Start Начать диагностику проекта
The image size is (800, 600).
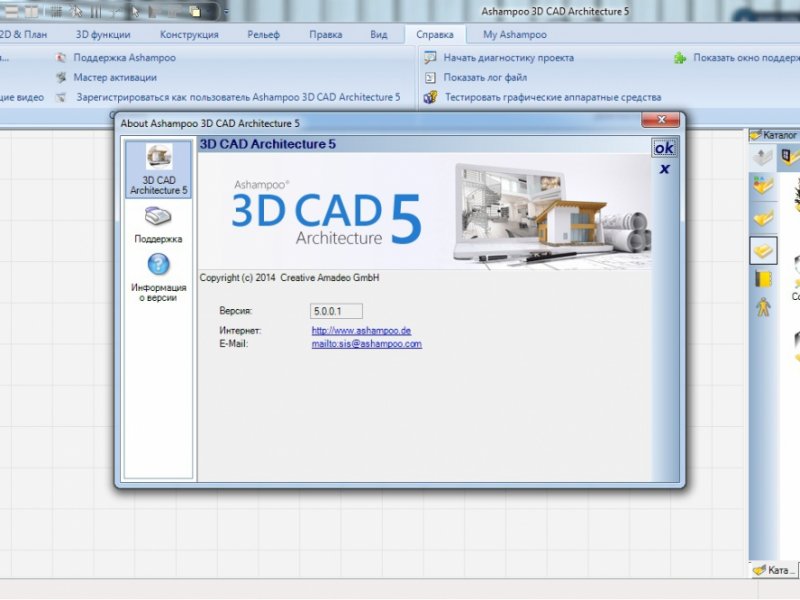pyautogui.click(x=509, y=58)
